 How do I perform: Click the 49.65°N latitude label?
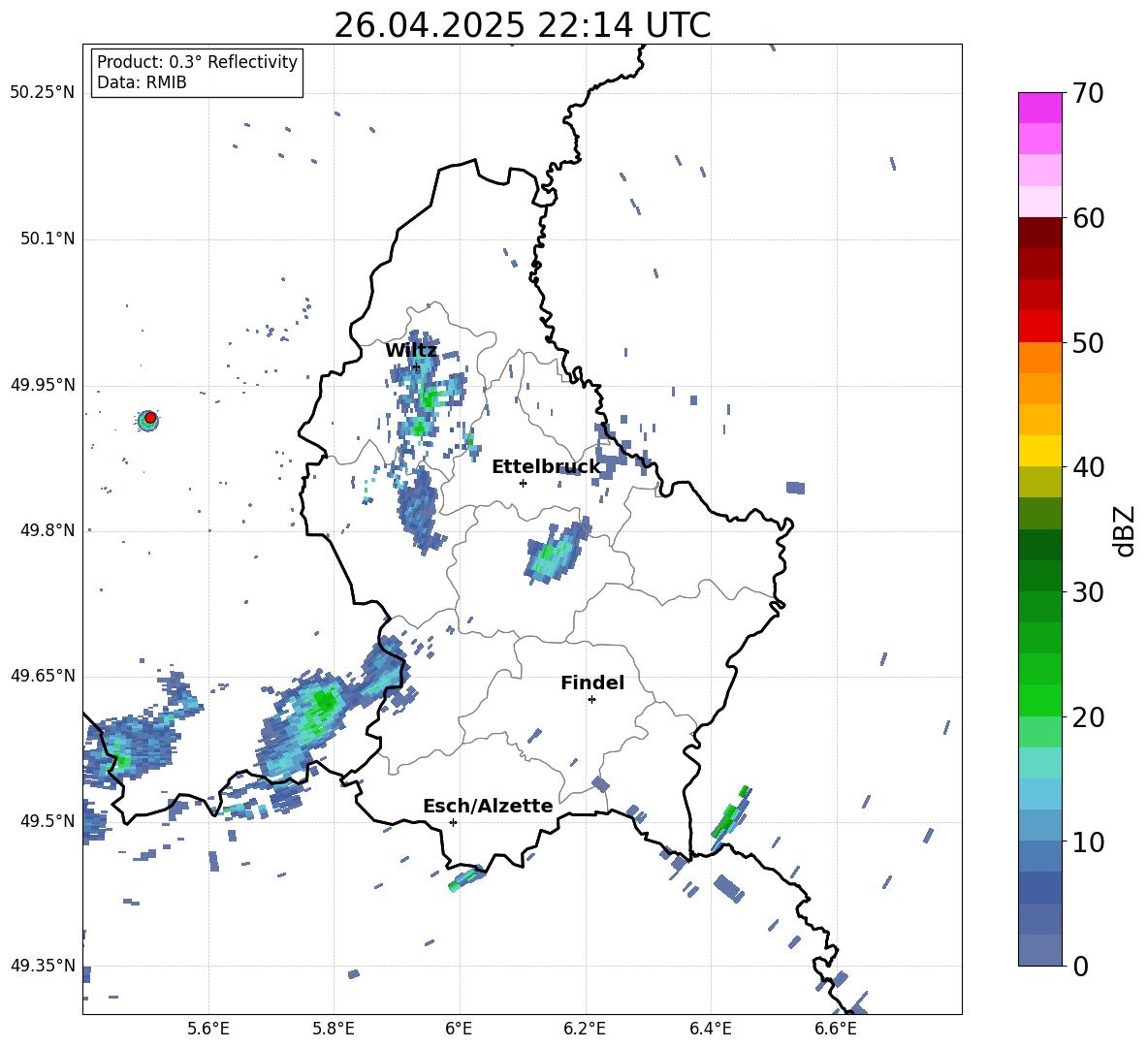43,676
